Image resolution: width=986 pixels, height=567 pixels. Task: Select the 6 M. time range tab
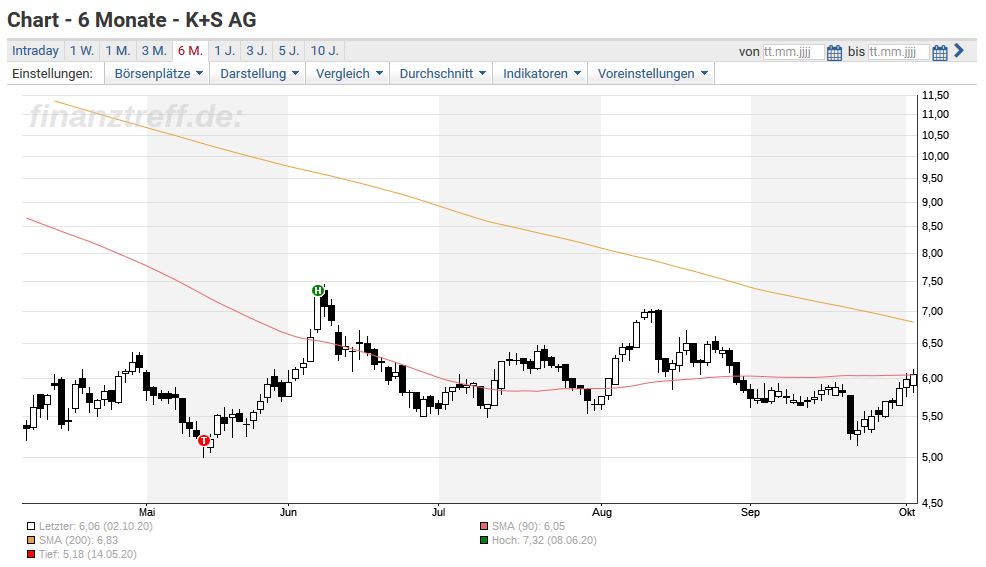[x=191, y=51]
